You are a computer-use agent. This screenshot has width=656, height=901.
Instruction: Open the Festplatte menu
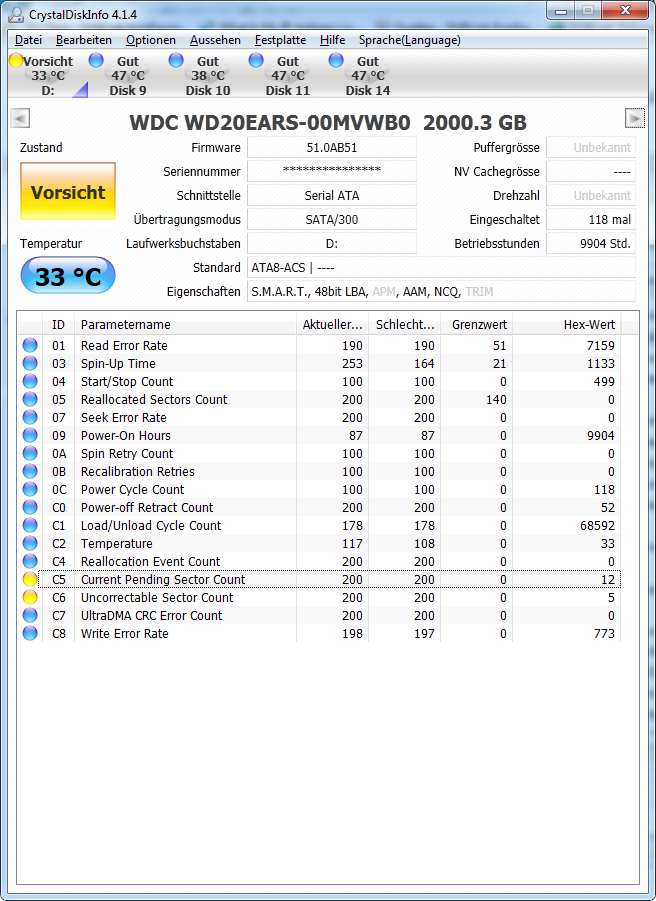(x=280, y=40)
